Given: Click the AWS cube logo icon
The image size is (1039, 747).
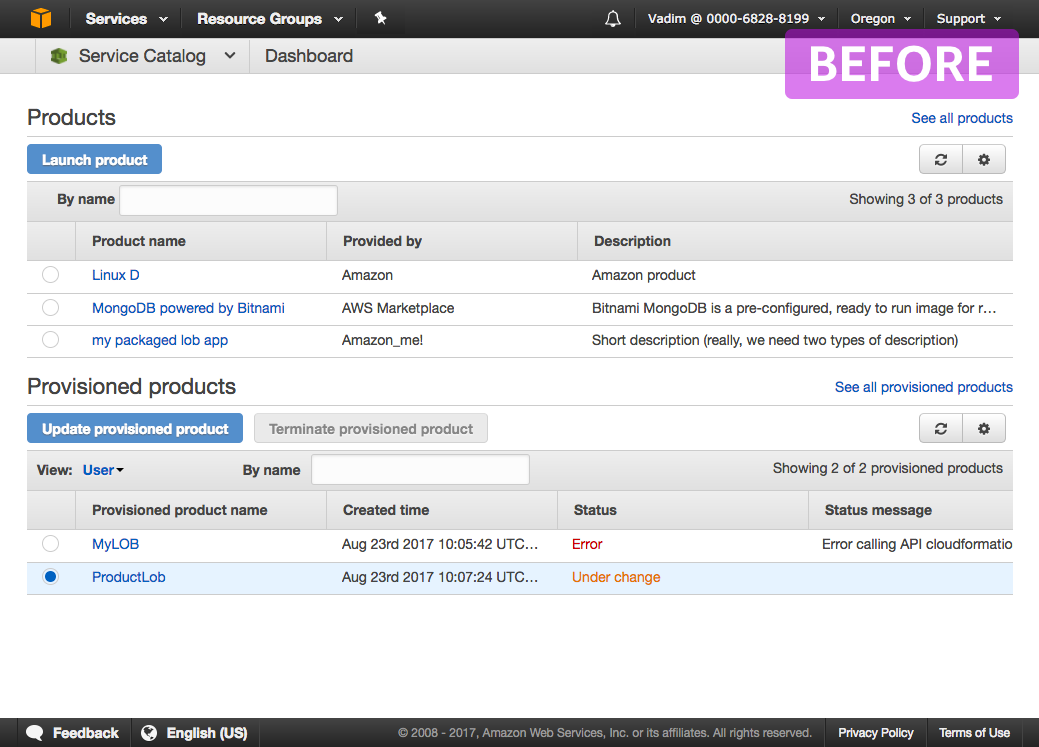Looking at the screenshot, I should 40,18.
